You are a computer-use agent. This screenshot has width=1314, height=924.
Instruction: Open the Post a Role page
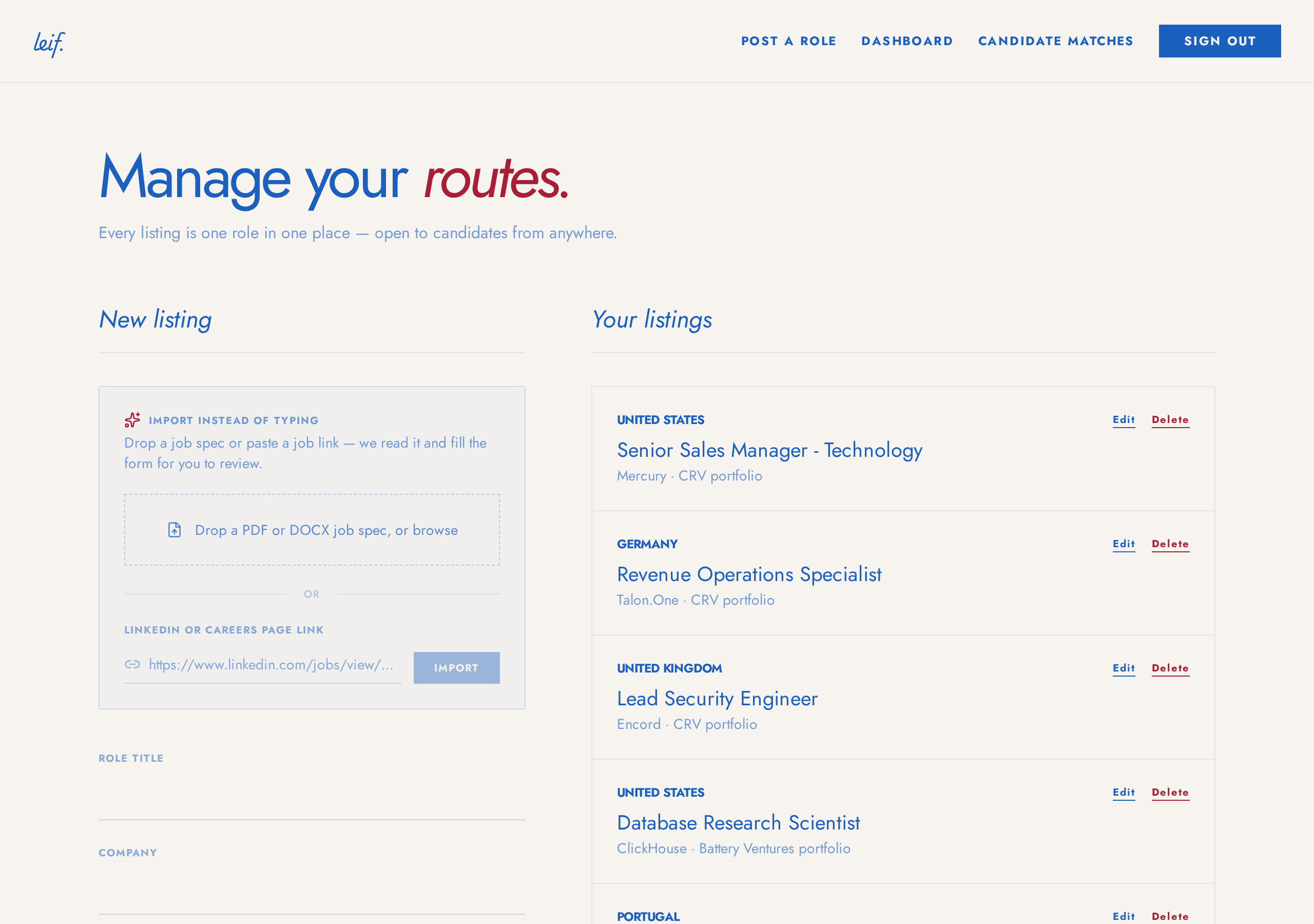click(x=788, y=41)
